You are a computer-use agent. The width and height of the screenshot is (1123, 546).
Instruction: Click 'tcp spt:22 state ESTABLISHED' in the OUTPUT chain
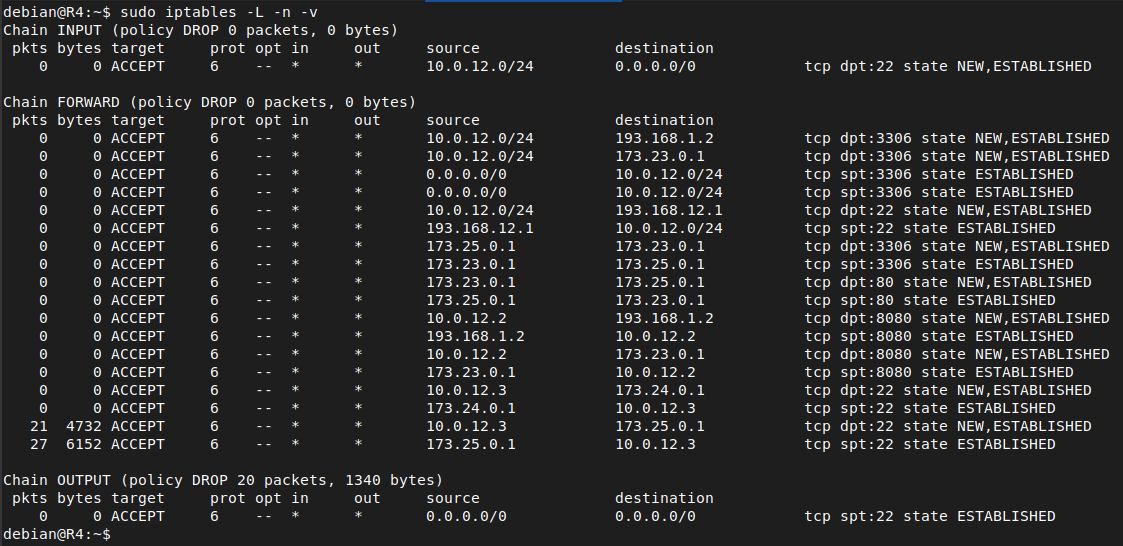click(x=930, y=516)
